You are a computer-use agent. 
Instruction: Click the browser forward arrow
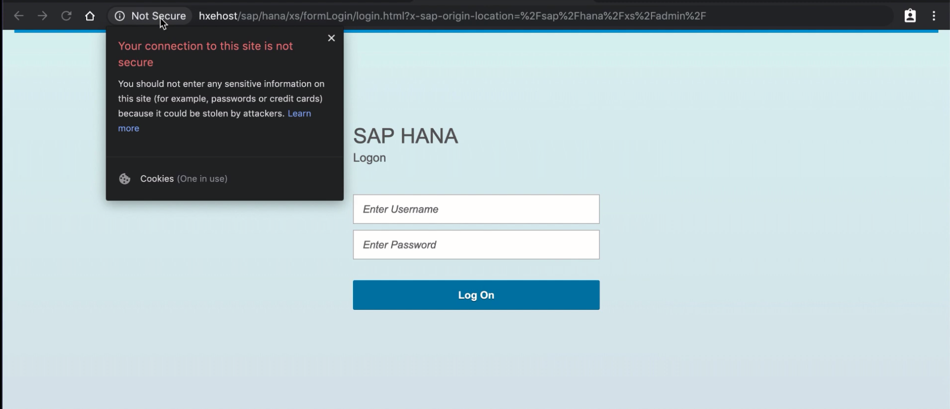(x=42, y=16)
